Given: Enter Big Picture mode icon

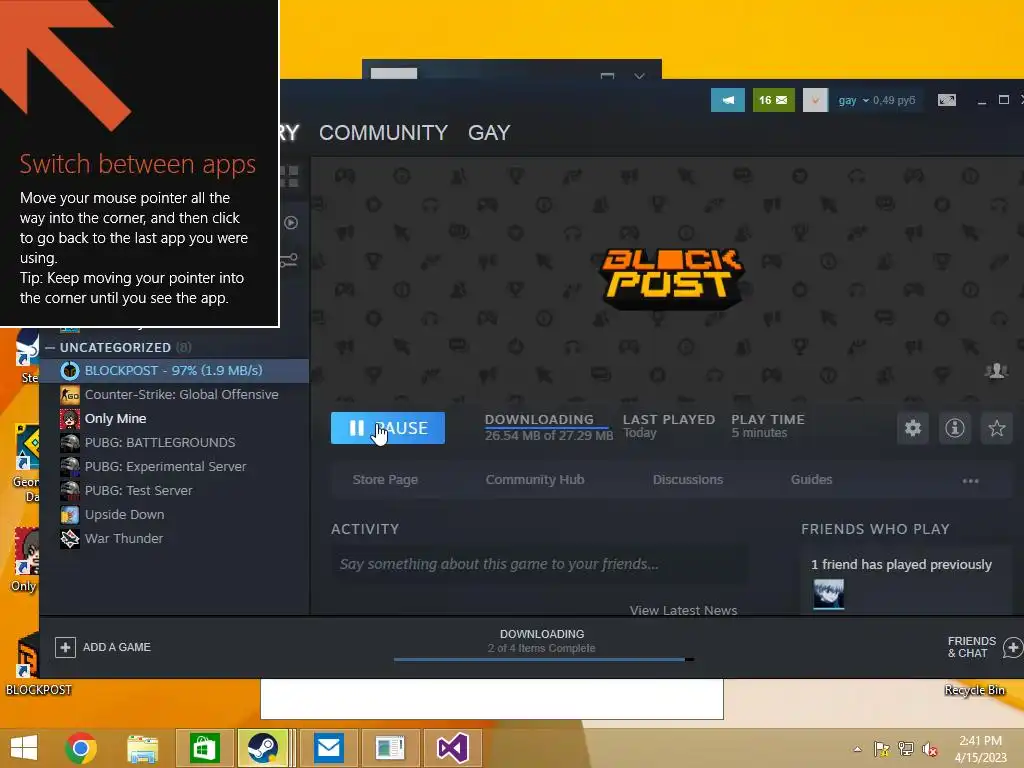Looking at the screenshot, I should click(x=946, y=100).
